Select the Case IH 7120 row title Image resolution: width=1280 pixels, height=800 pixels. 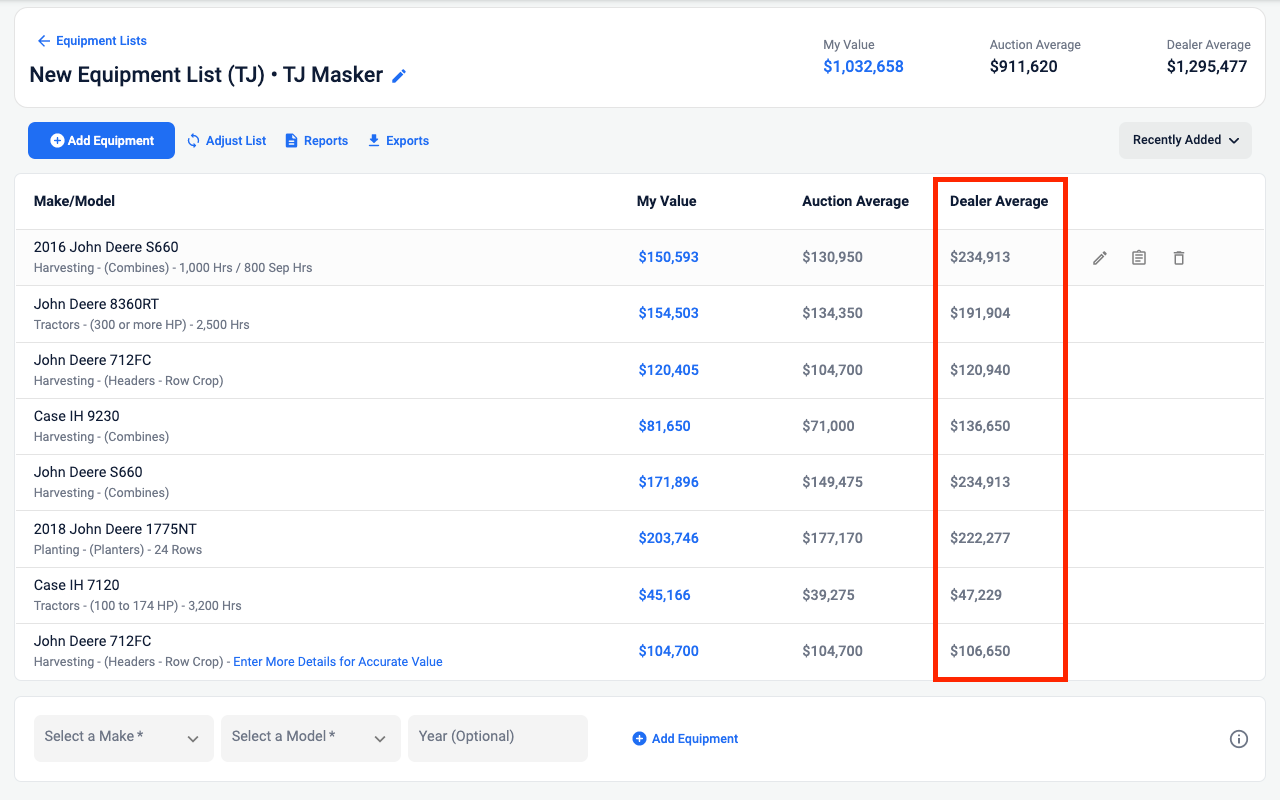[x=77, y=585]
